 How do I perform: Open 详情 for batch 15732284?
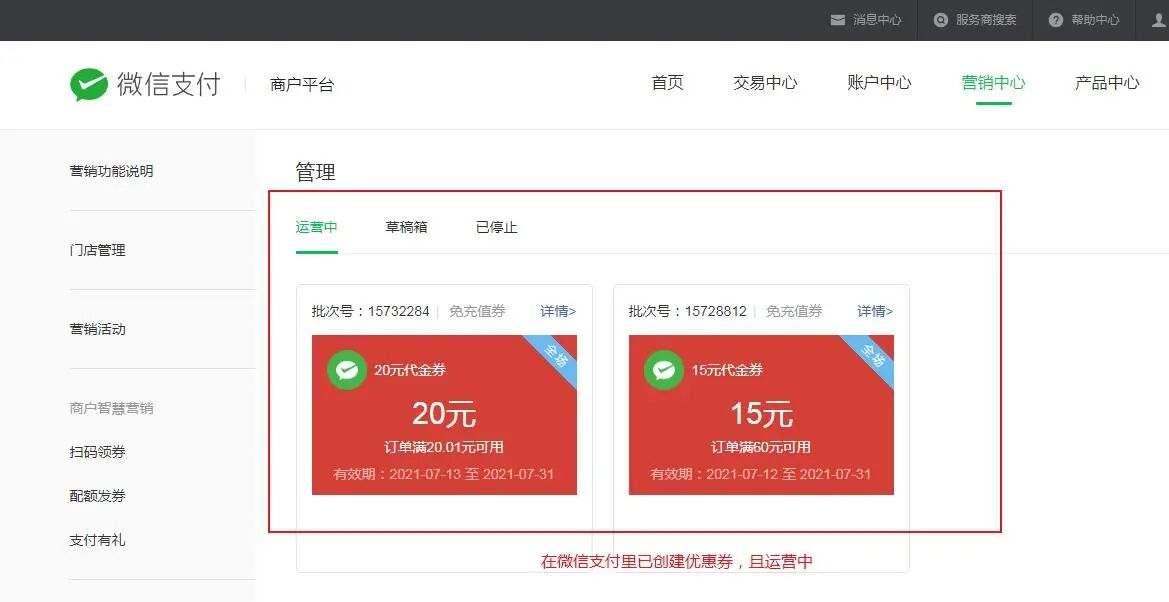(x=558, y=311)
